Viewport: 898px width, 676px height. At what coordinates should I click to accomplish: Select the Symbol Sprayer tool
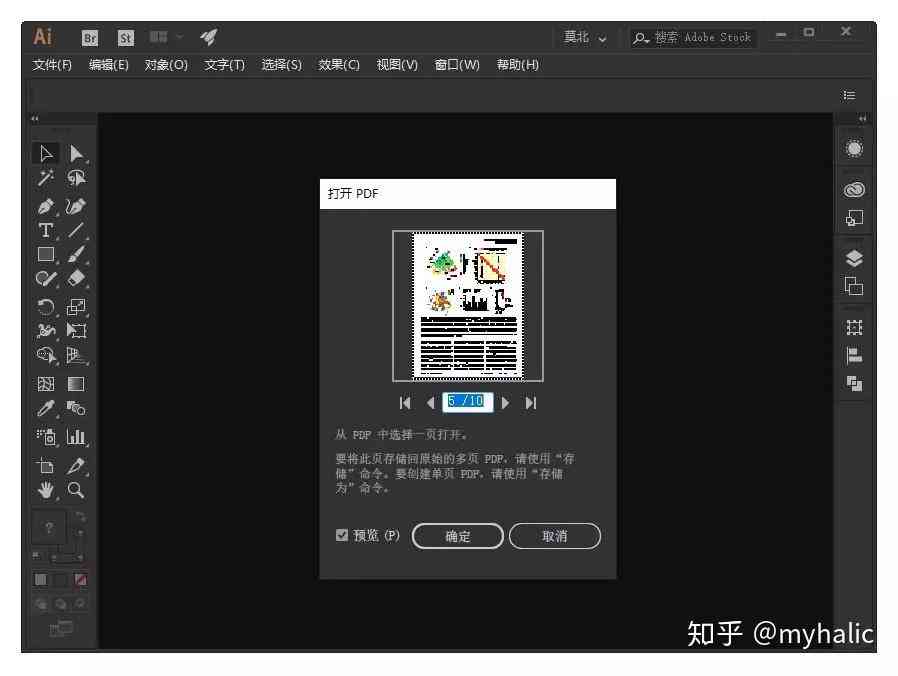46,437
